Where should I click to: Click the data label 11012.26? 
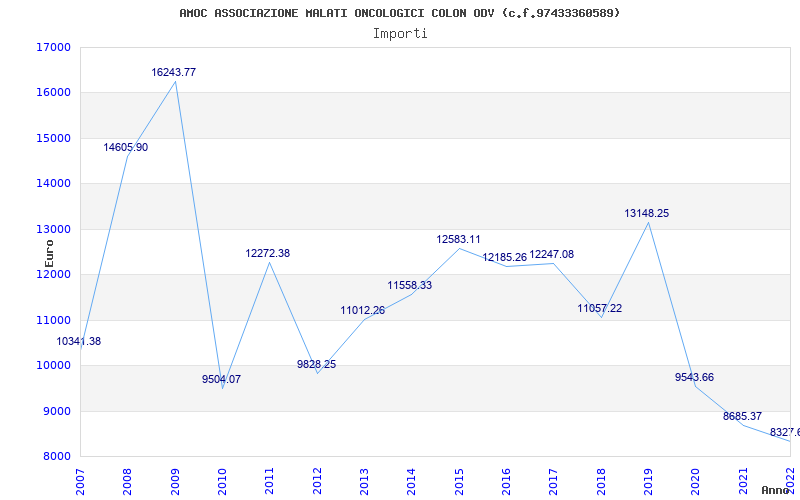363,310
